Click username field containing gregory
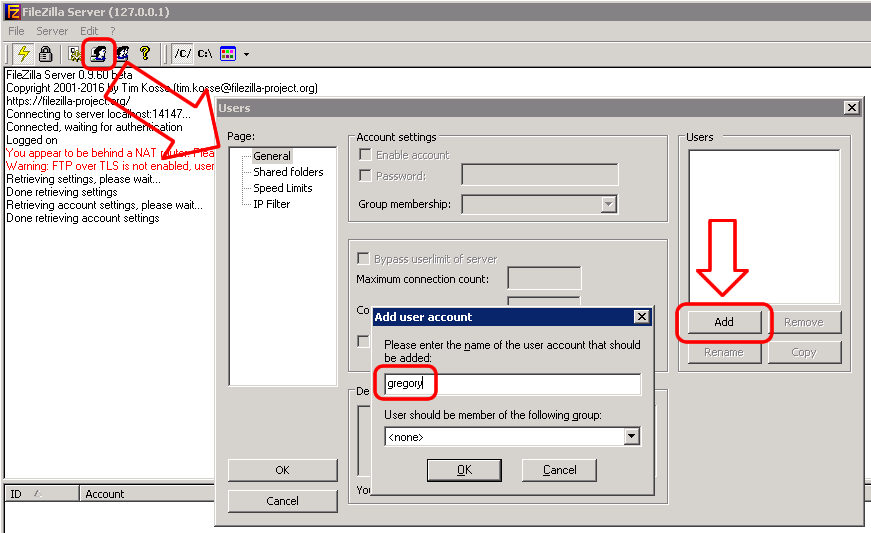The image size is (871, 533). coord(512,384)
